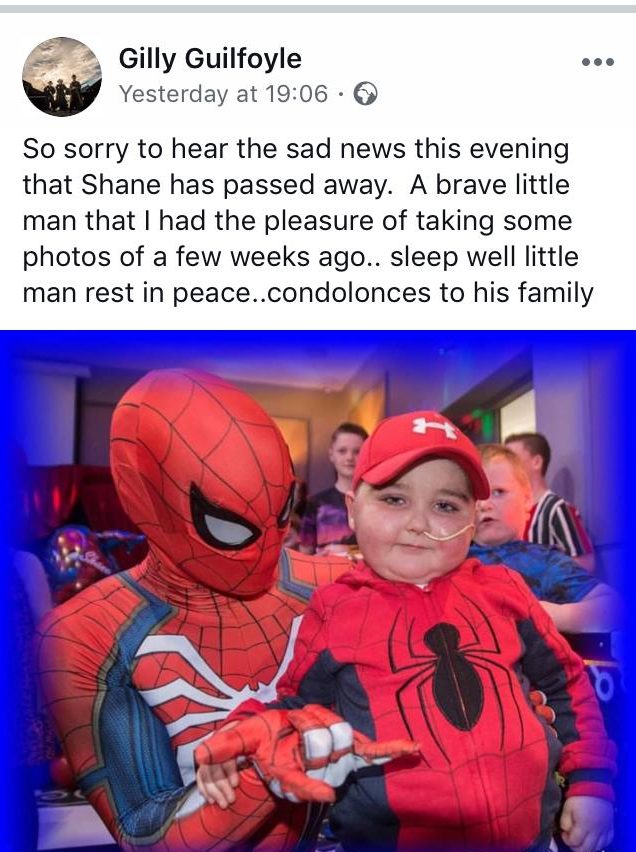Click the Under Armour logo on red cap
The height and width of the screenshot is (852, 636).
pyautogui.click(x=434, y=427)
